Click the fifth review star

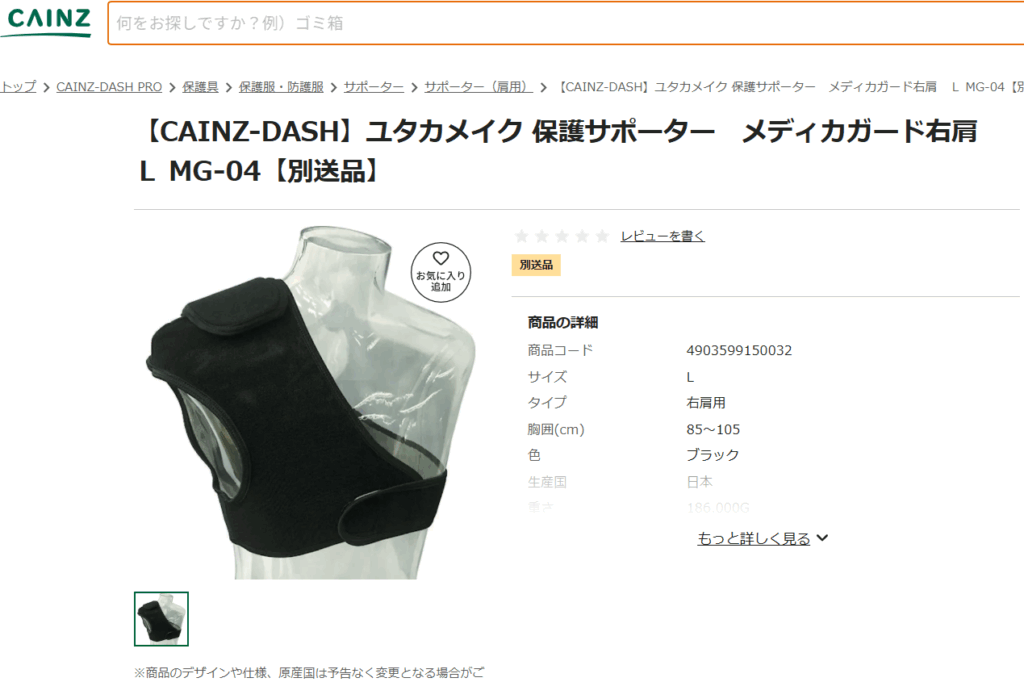click(x=602, y=236)
